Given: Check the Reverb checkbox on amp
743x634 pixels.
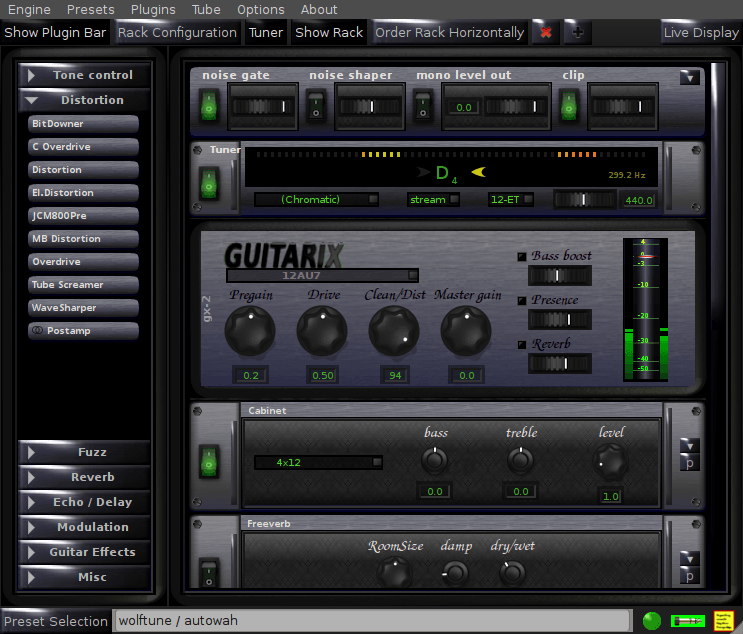Looking at the screenshot, I should point(522,344).
